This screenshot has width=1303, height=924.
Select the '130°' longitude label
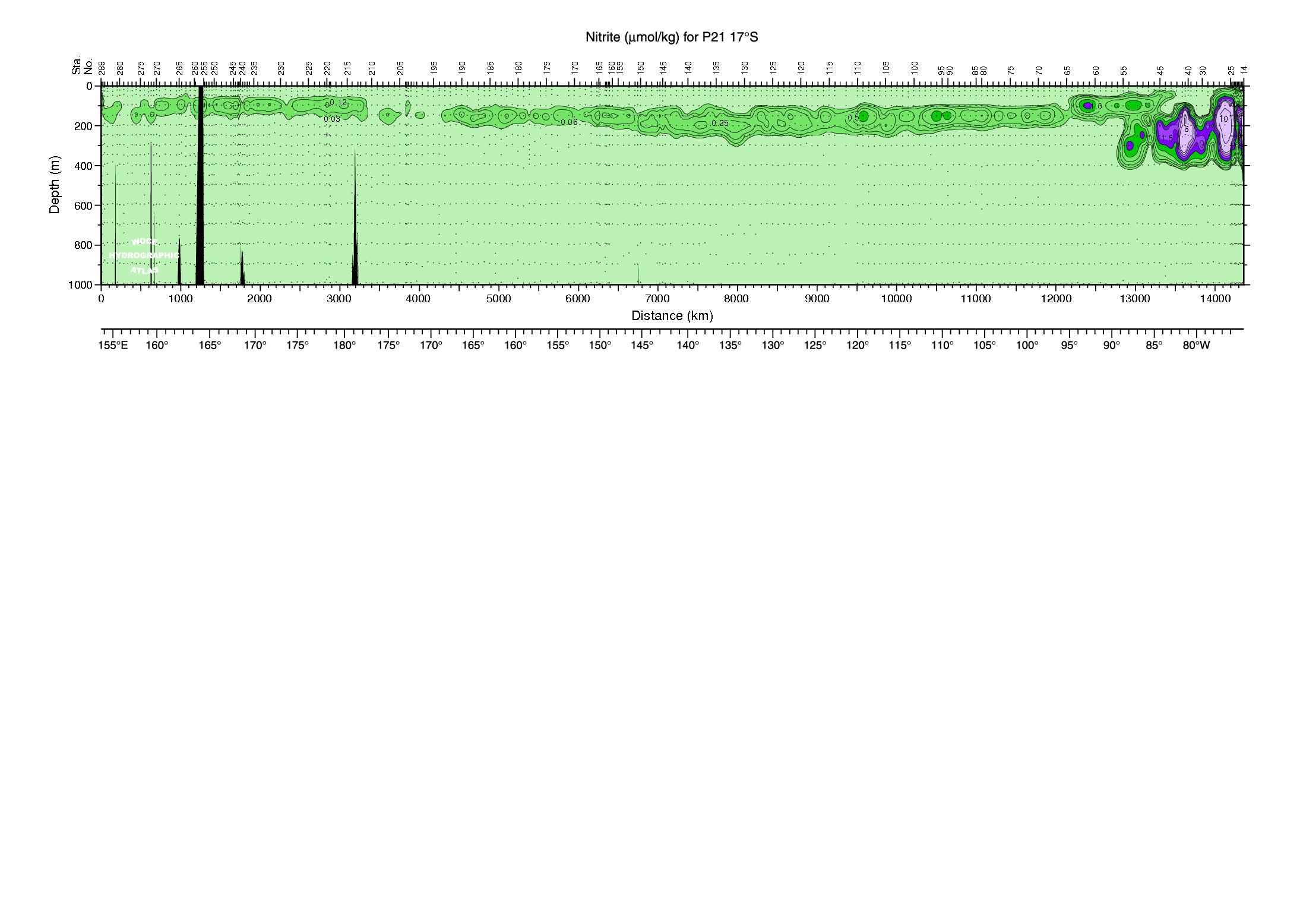(773, 346)
